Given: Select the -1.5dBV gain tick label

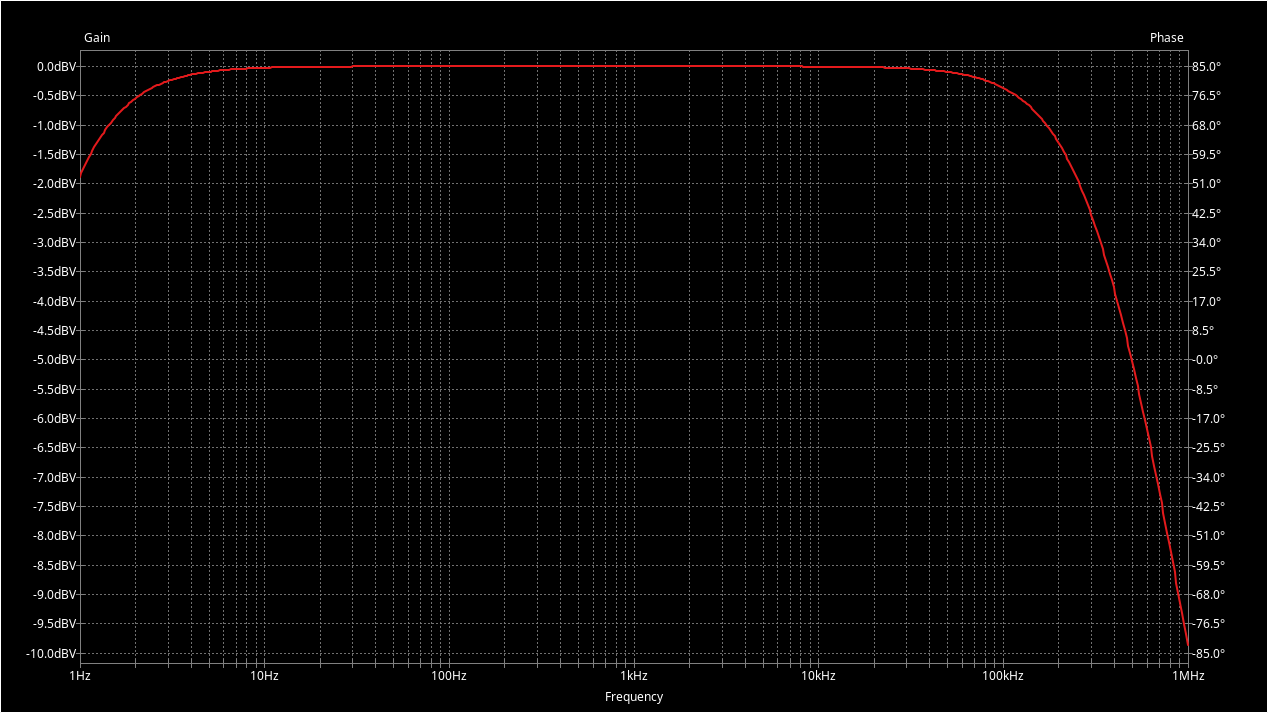Looking at the screenshot, I should (54, 155).
